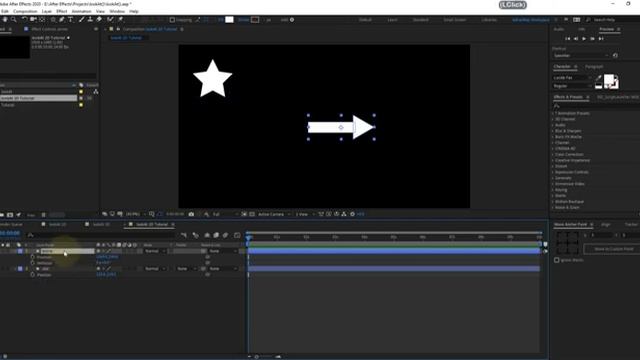Viewport: 640px width, 360px height.
Task: Play the preview with the play button
Action: click(x=584, y=39)
